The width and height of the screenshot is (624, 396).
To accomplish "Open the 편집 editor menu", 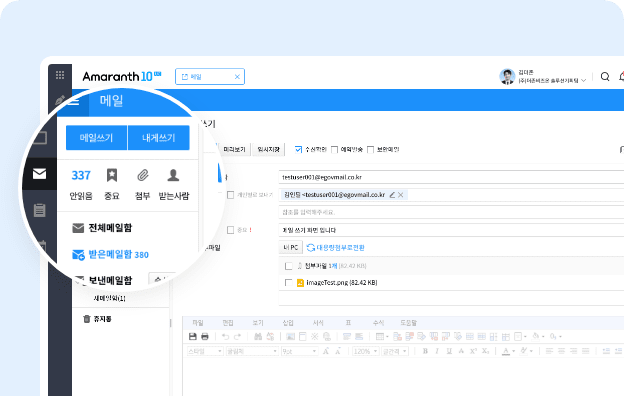I will point(228,322).
